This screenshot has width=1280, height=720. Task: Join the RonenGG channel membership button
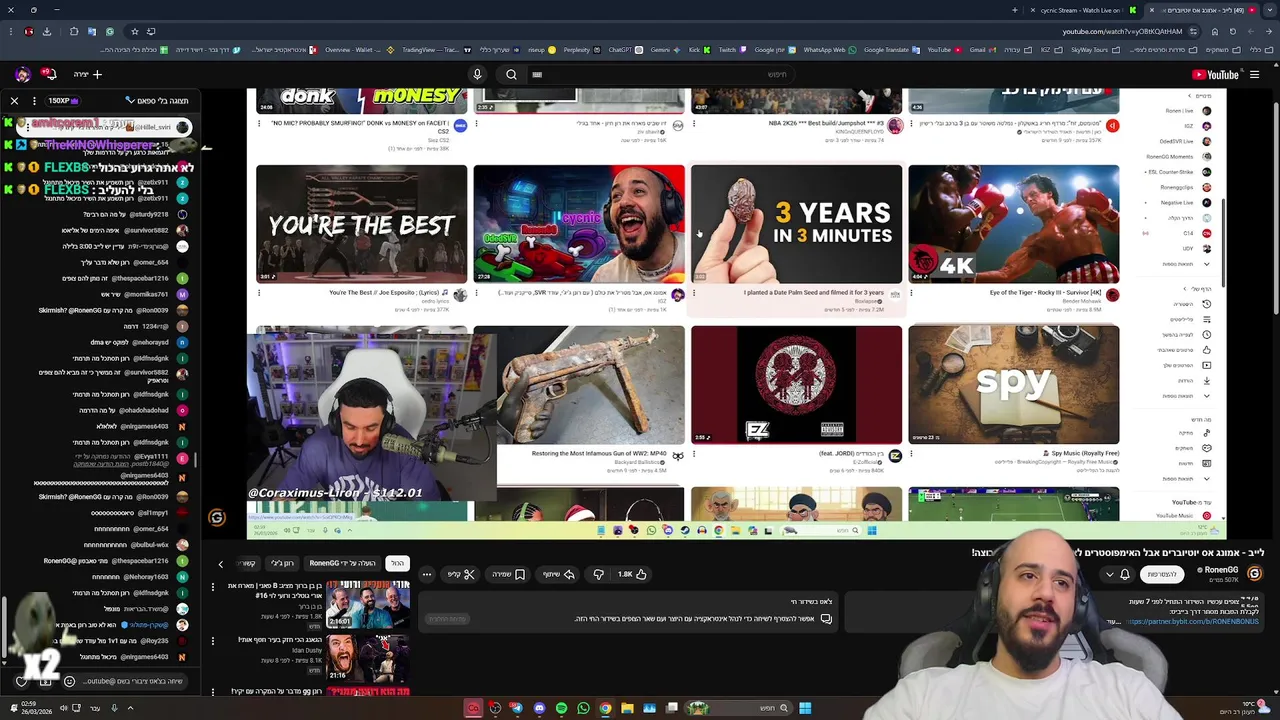[1162, 574]
